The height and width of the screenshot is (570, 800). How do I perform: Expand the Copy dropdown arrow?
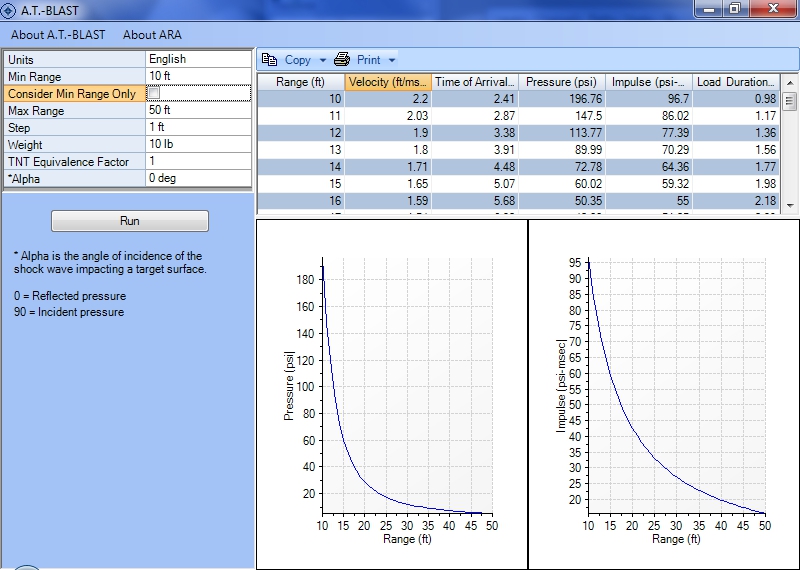point(323,61)
